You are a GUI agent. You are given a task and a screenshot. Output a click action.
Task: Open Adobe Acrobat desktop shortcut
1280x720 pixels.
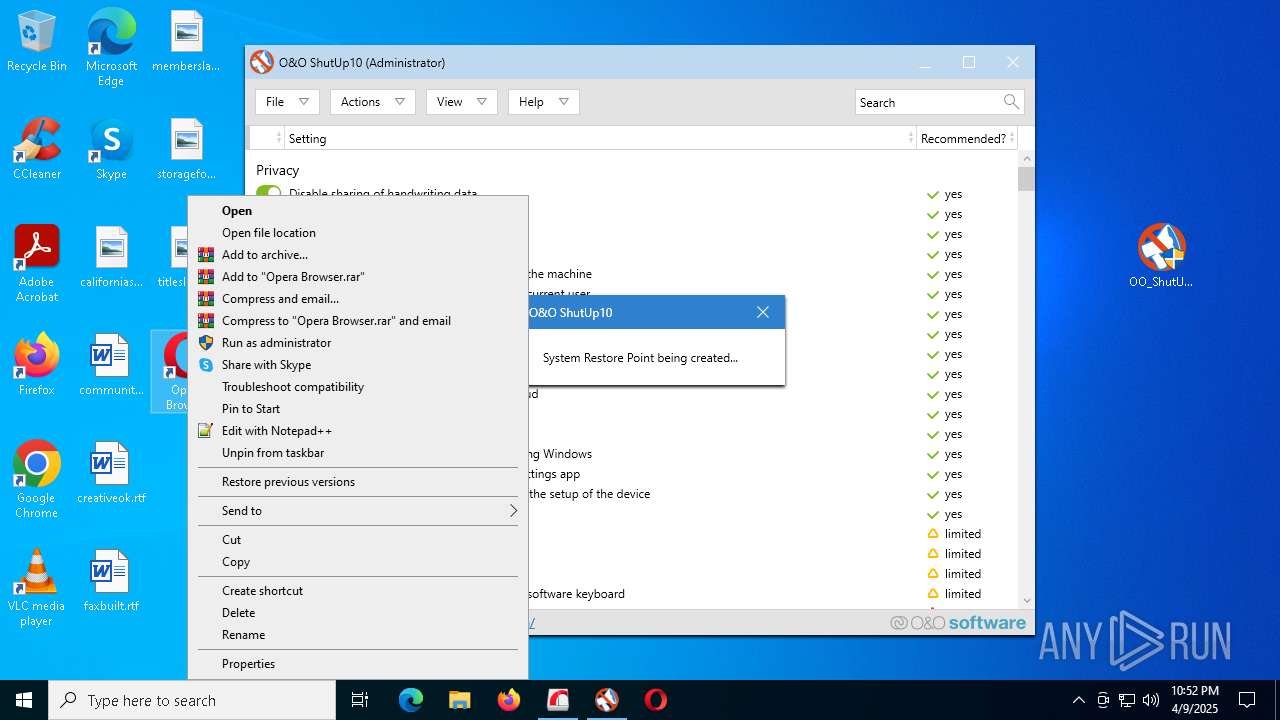point(37,264)
